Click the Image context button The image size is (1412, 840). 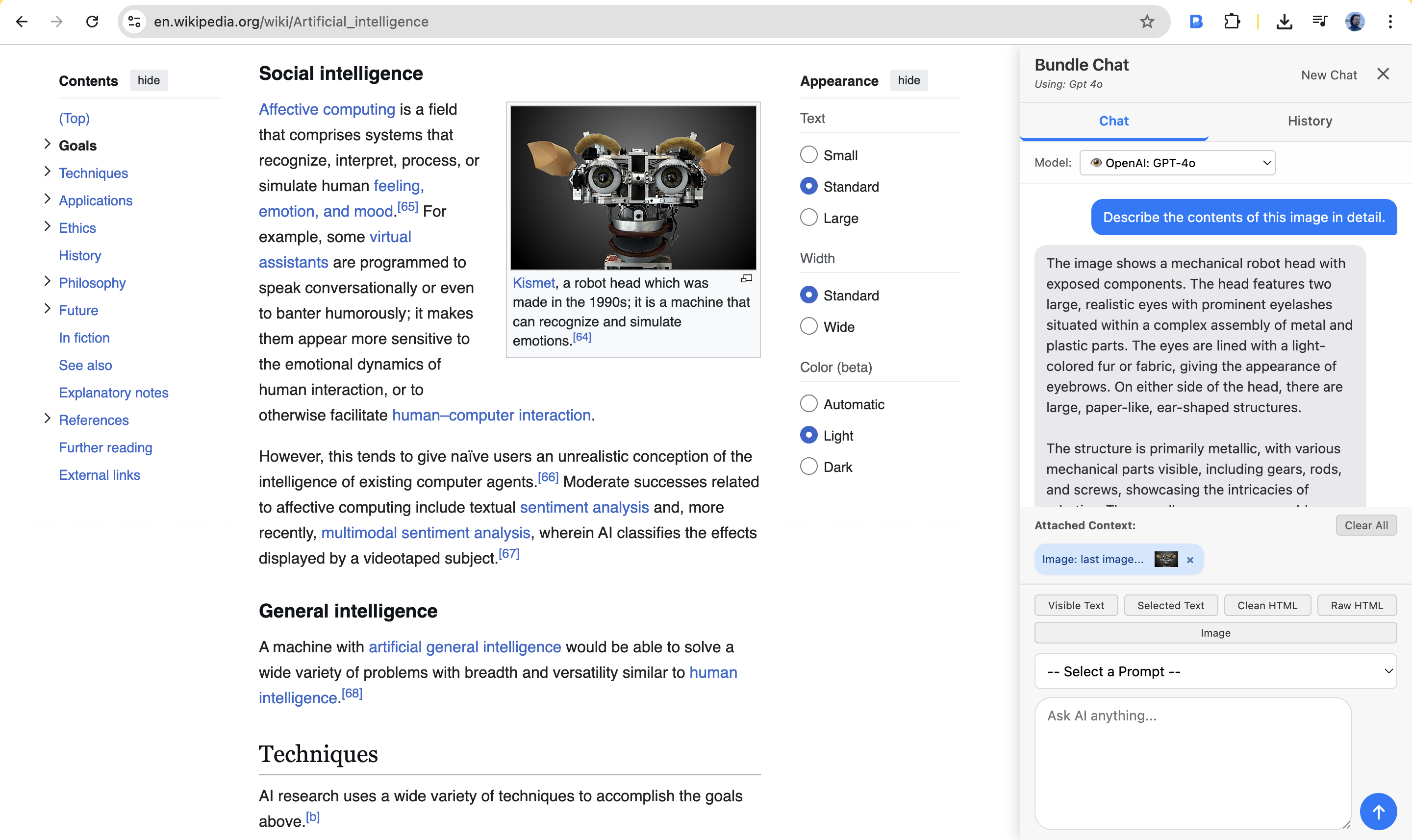(1215, 633)
